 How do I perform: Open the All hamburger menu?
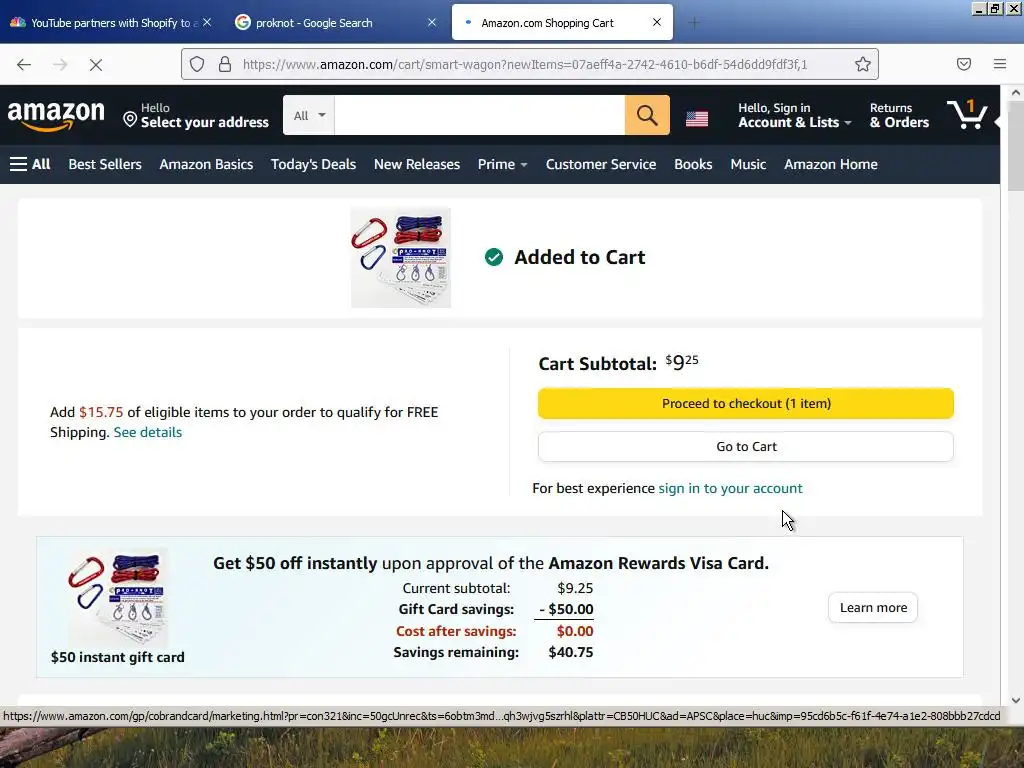30,164
